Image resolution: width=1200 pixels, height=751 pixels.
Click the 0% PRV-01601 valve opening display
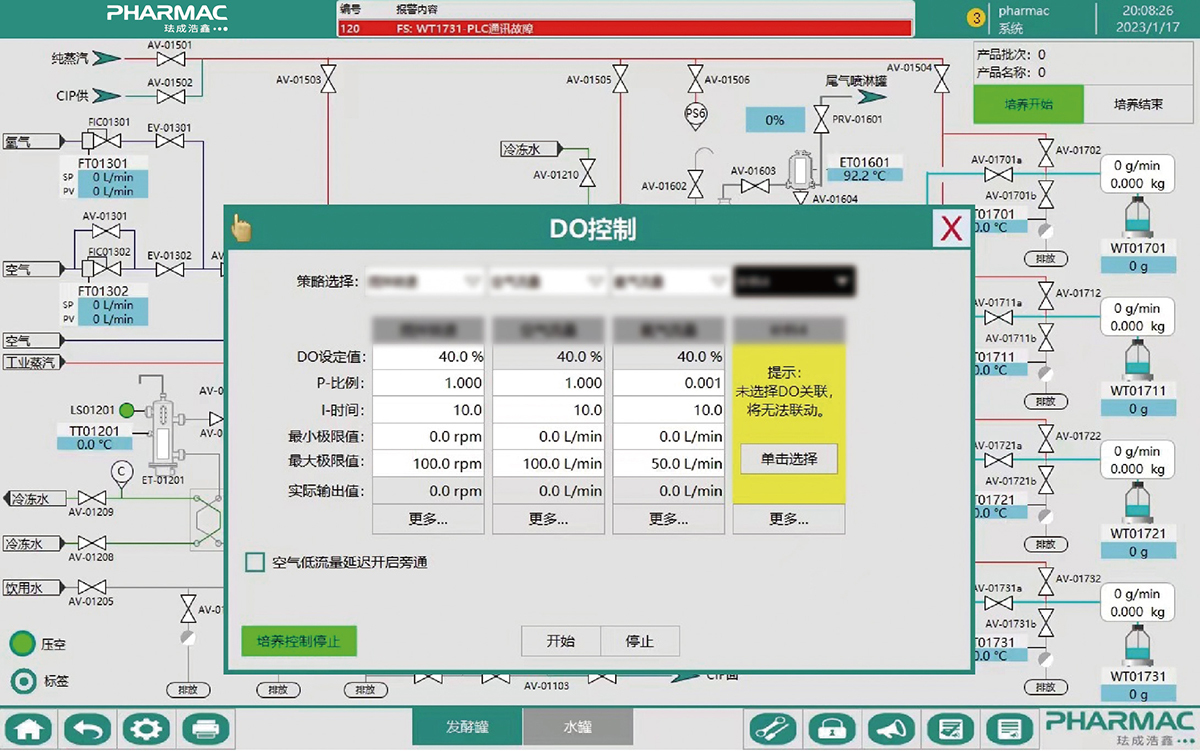[775, 120]
